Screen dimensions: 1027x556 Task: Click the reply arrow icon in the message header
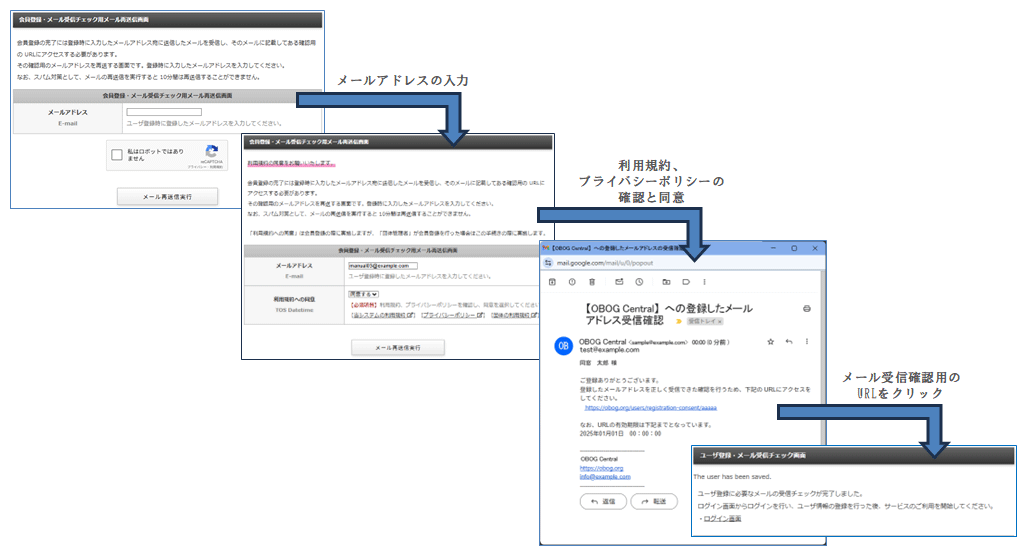pyautogui.click(x=789, y=342)
